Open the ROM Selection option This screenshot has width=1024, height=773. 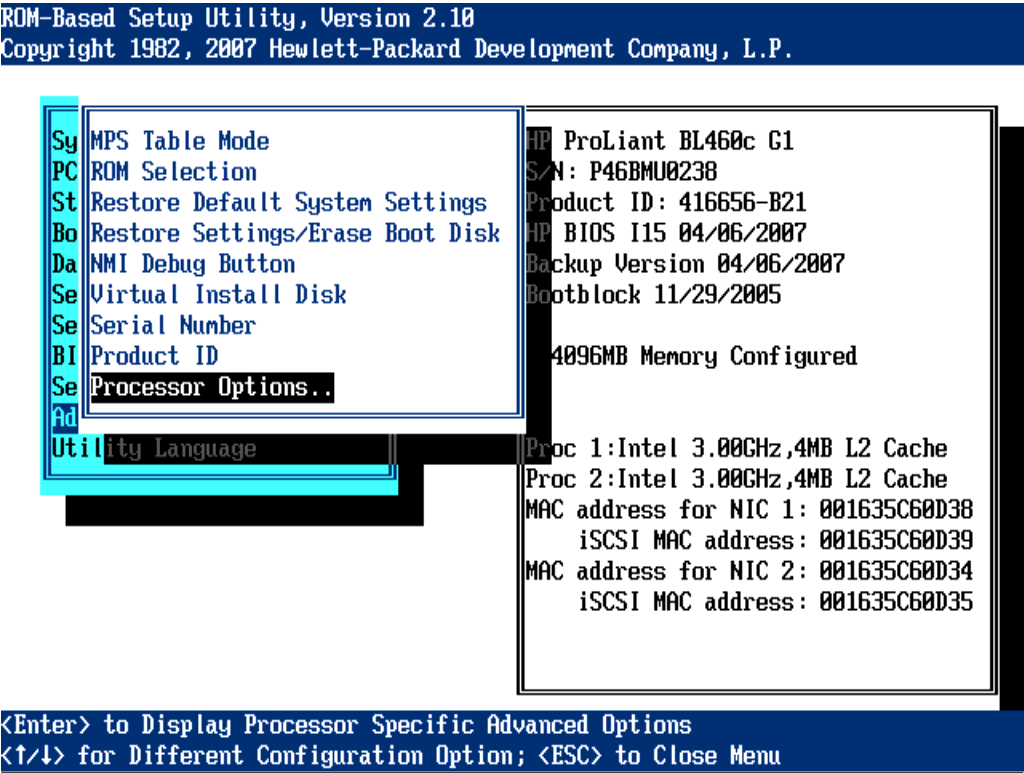(174, 172)
